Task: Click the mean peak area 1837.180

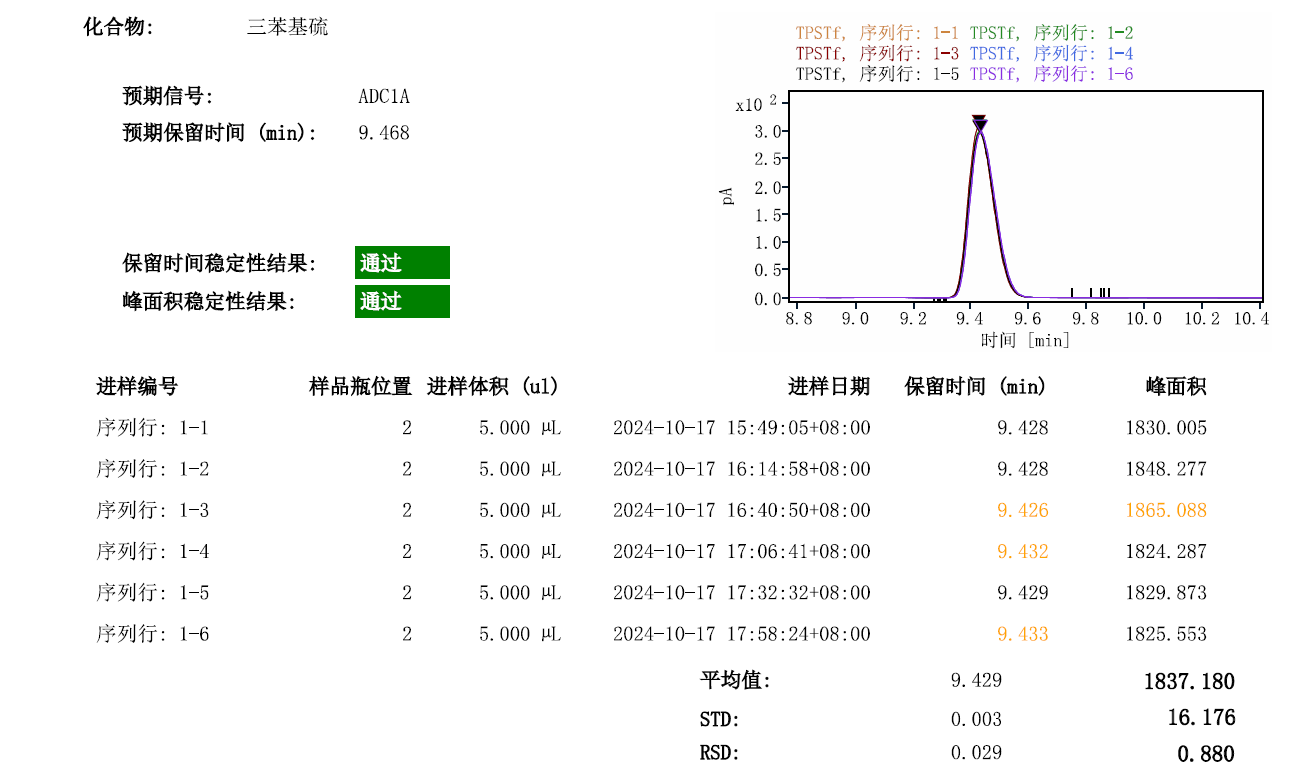Action: [1189, 682]
